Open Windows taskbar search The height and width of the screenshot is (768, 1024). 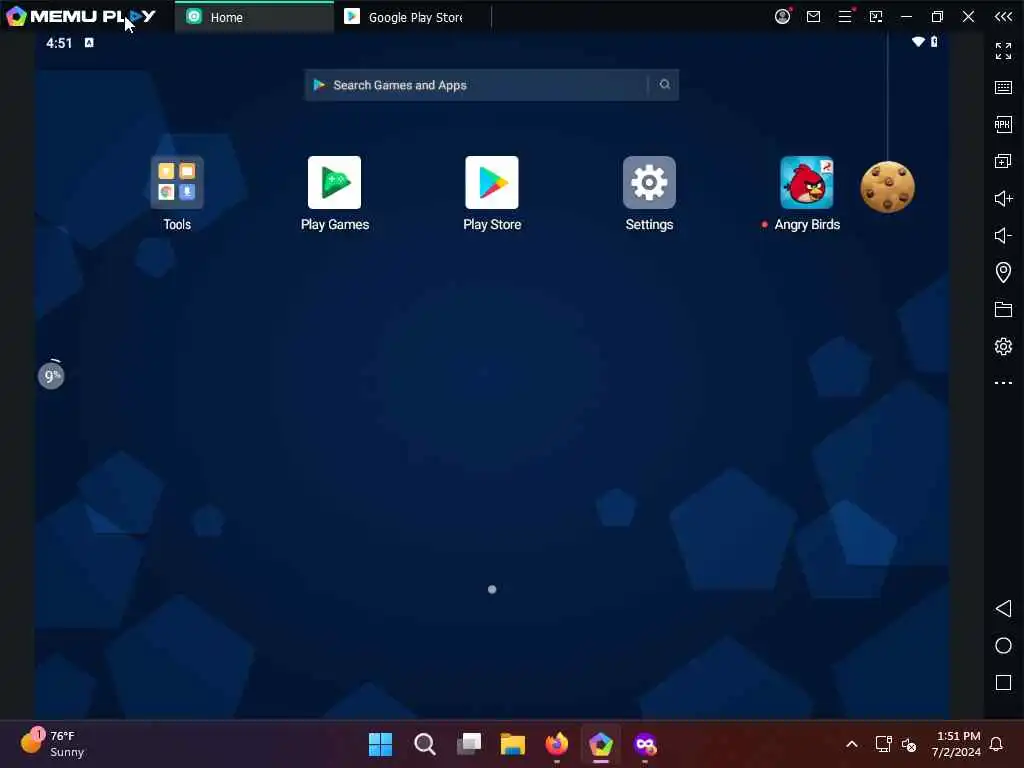click(x=424, y=744)
